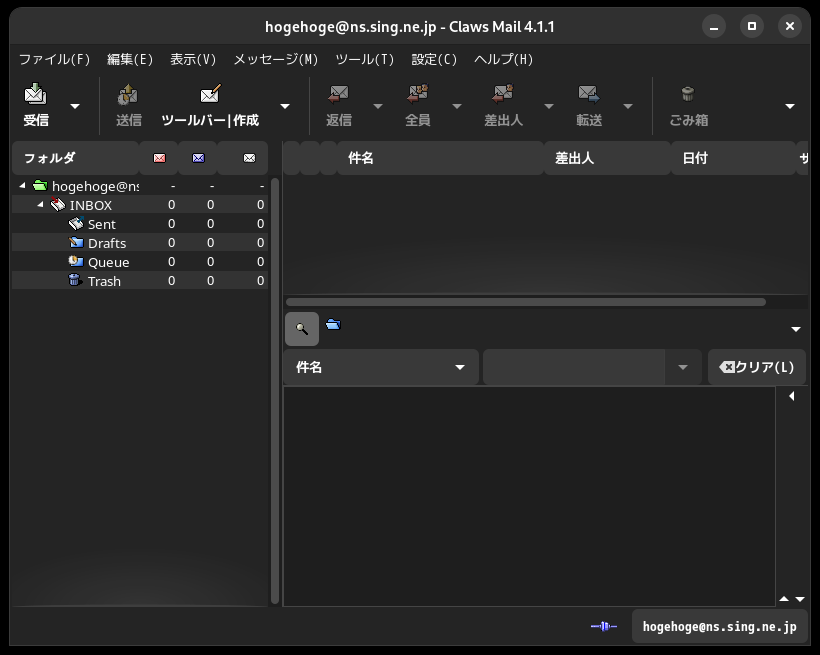Viewport: 820px width, 655px height.
Task: Sort messages by 件名 column header
Action: point(440,158)
